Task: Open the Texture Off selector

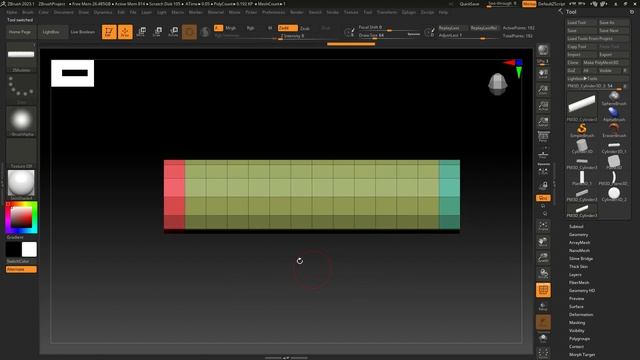Action: click(x=21, y=153)
